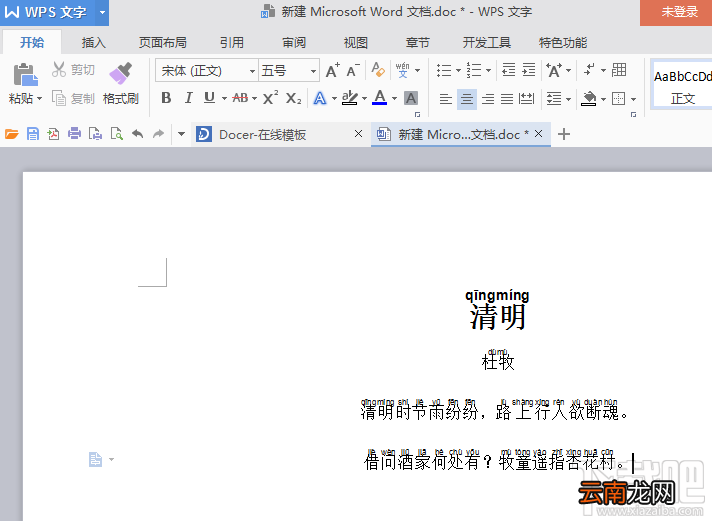Switch to the 插入 tab
This screenshot has height=521, width=712.
pos(94,43)
